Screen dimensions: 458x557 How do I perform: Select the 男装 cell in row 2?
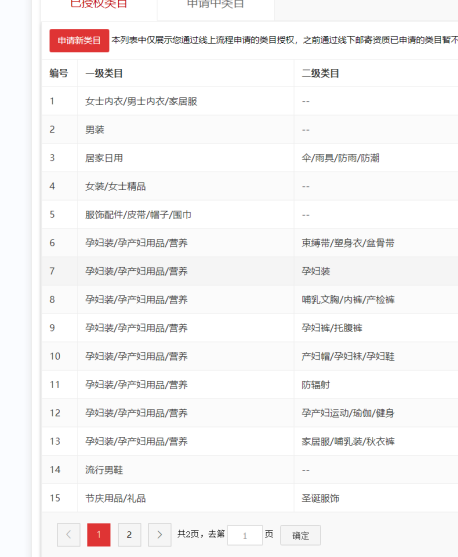(185, 130)
